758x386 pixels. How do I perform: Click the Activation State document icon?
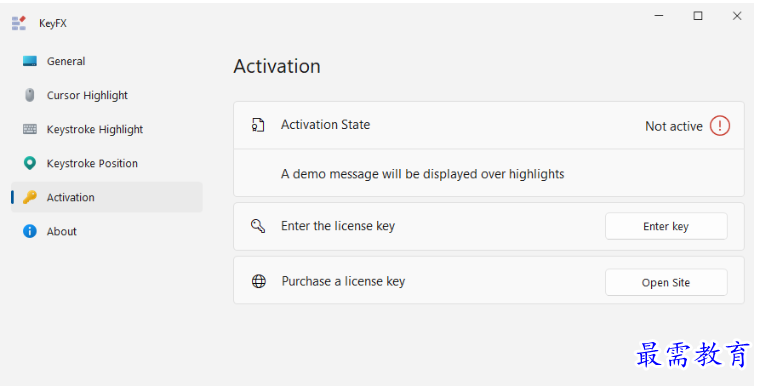pos(258,125)
